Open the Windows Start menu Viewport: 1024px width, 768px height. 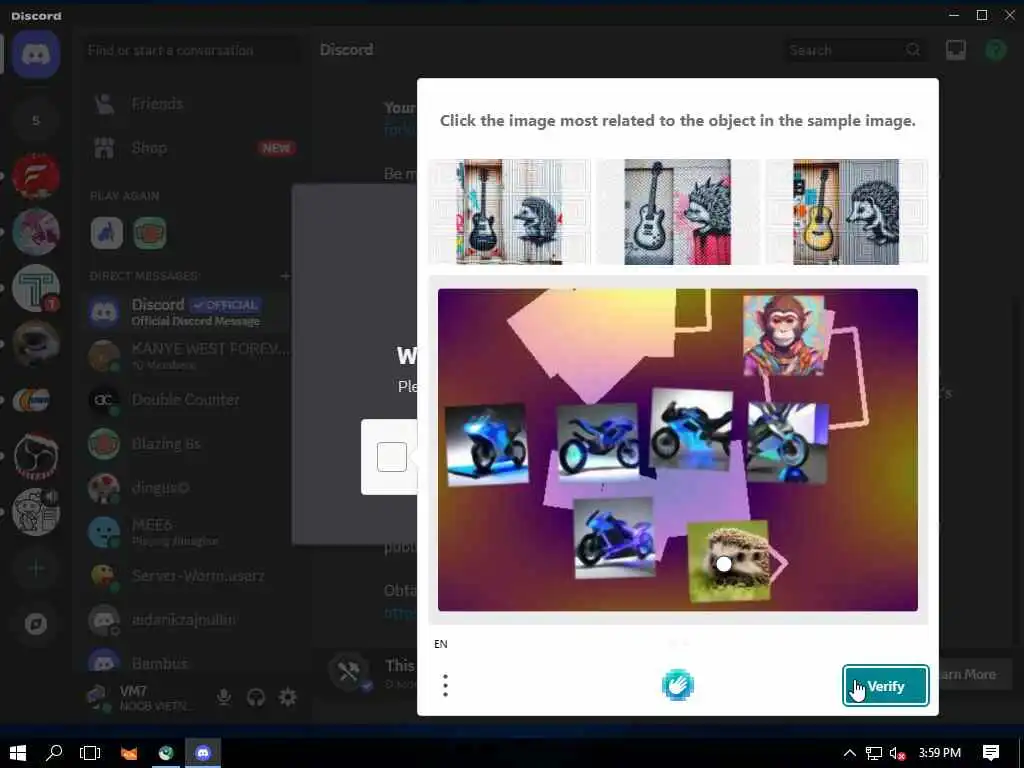click(x=18, y=752)
